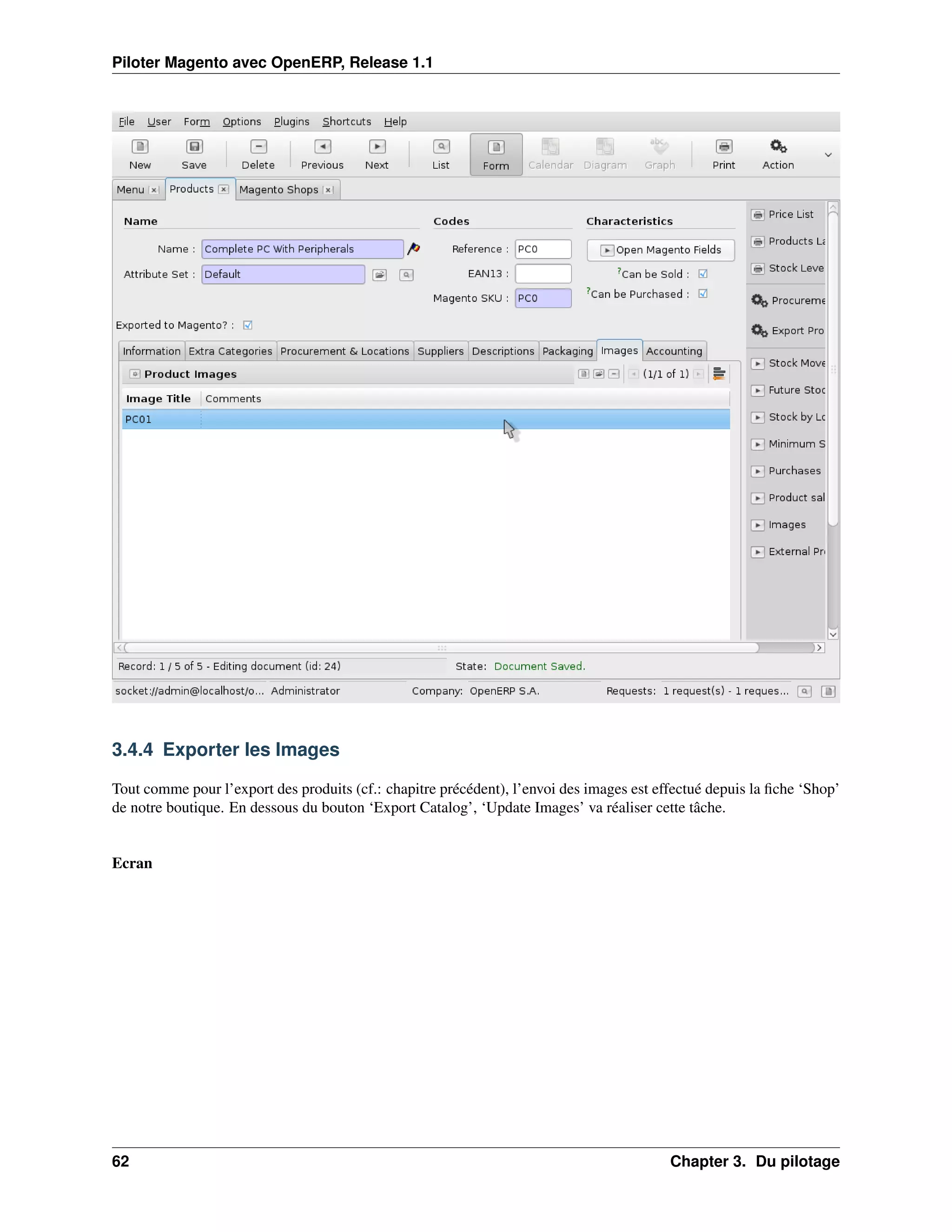Click the Magento SKU field
This screenshot has width=952, height=1232.
click(542, 298)
